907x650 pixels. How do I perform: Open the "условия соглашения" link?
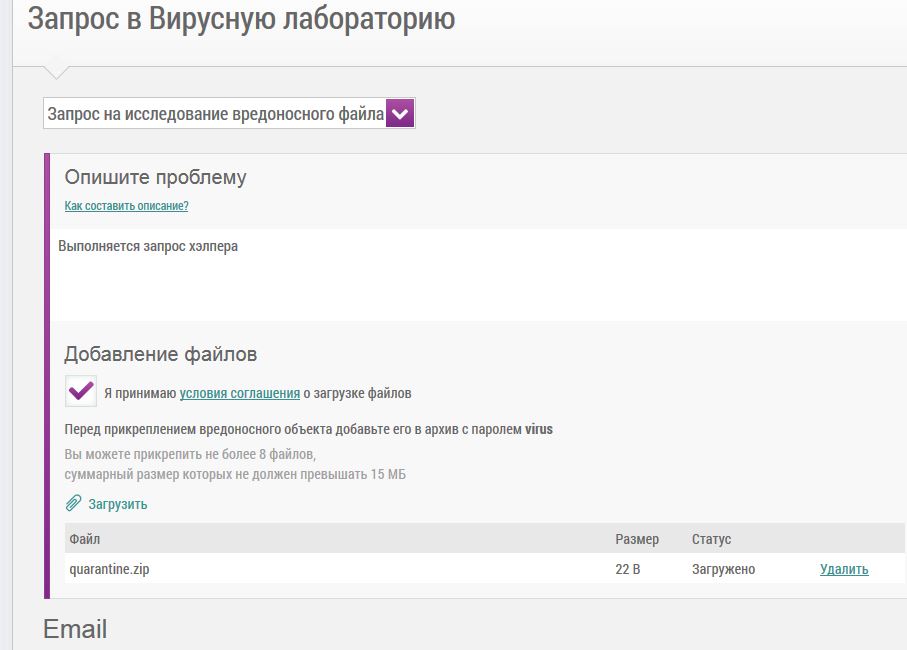click(x=240, y=393)
